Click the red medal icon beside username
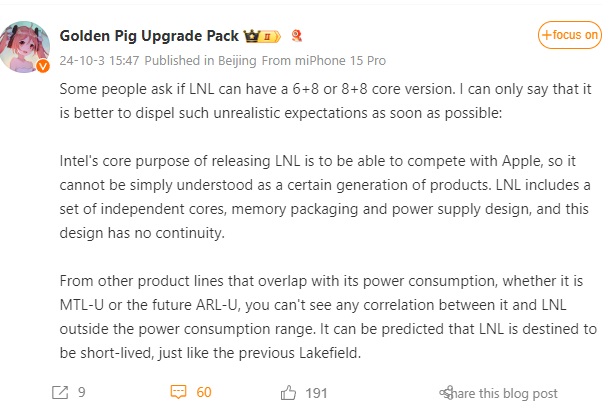Image resolution: width=610 pixels, height=410 pixels. [297, 36]
